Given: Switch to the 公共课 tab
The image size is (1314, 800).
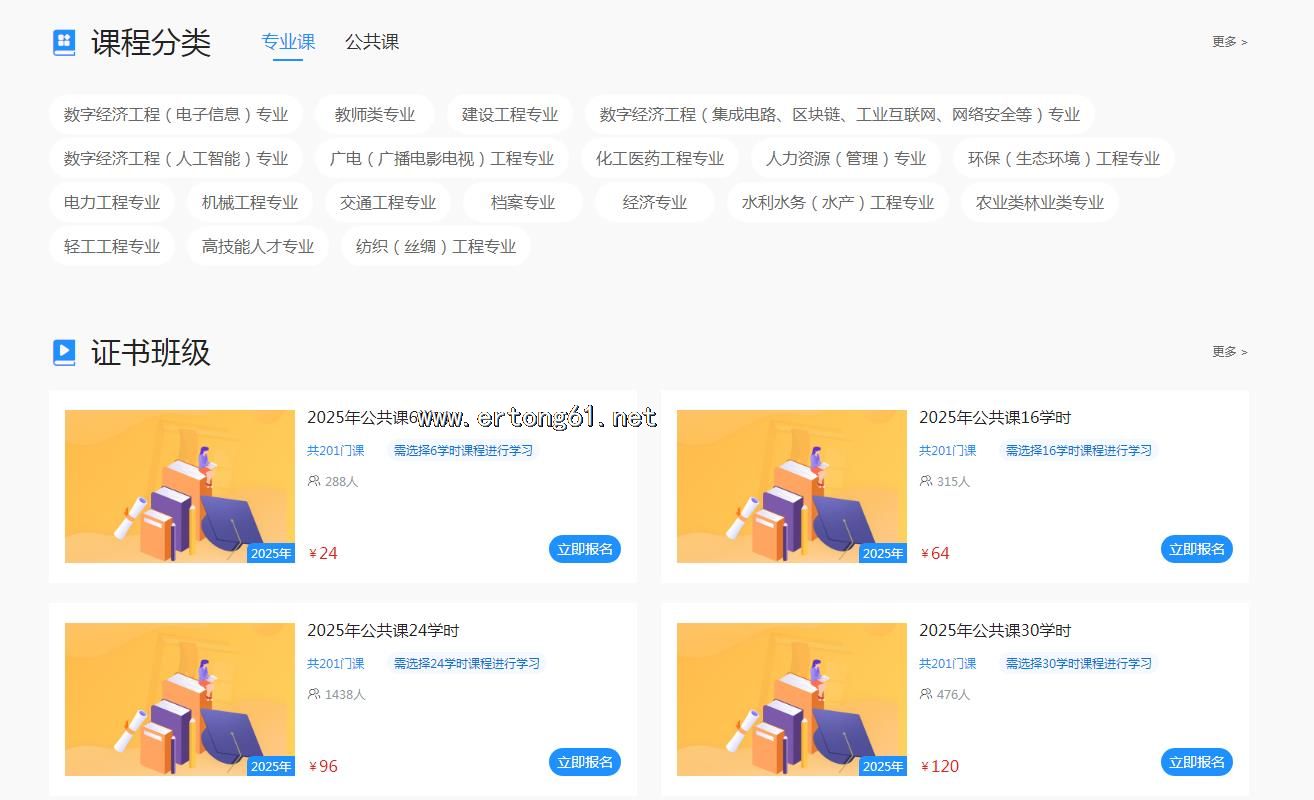Looking at the screenshot, I should point(372,42).
